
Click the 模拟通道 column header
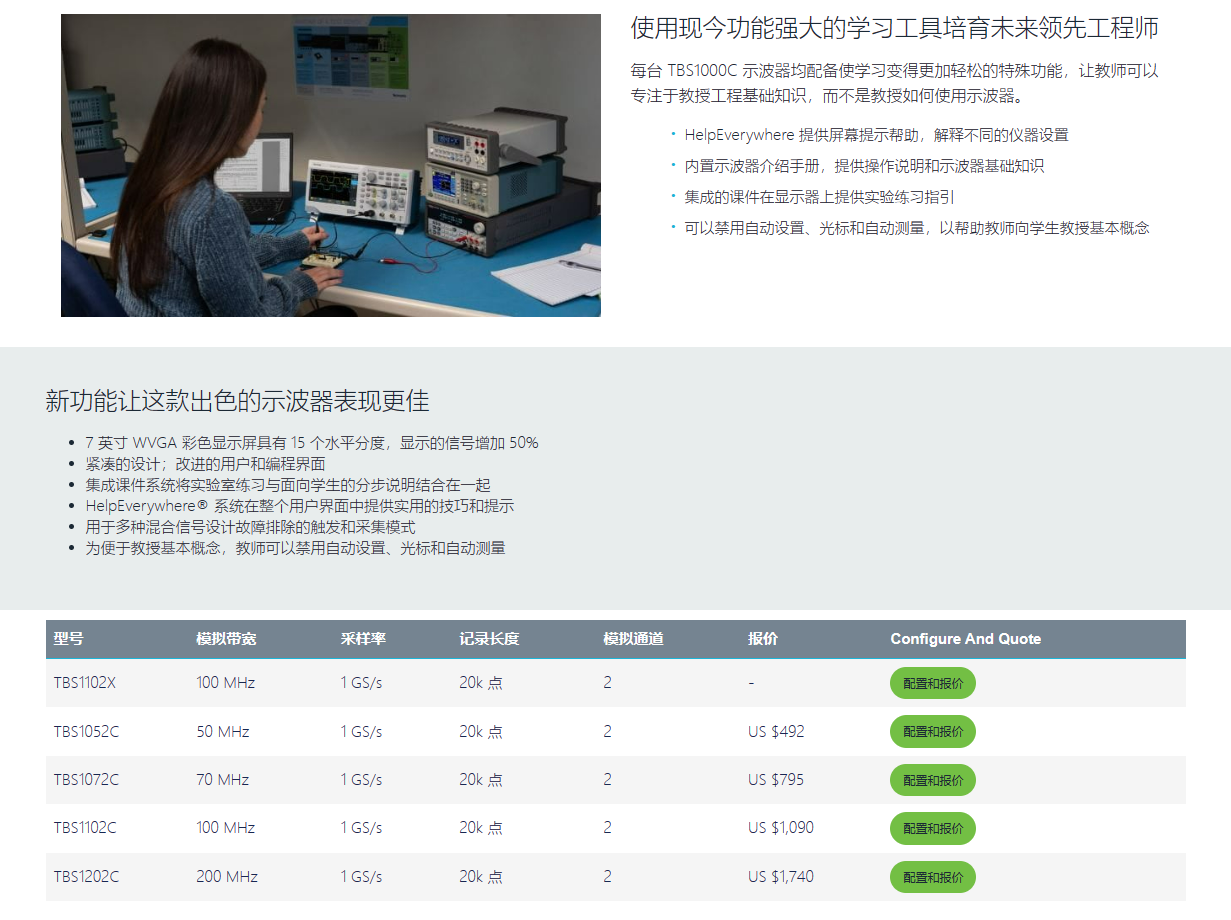(x=634, y=639)
